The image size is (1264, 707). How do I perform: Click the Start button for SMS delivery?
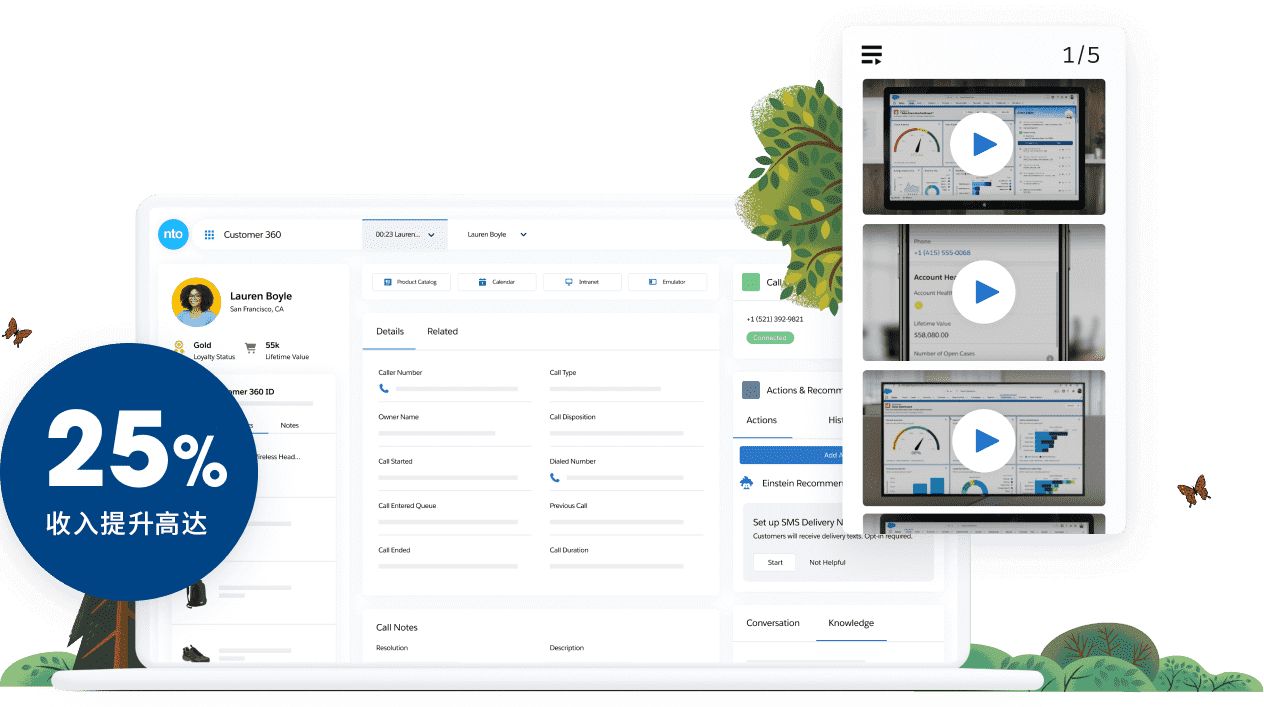coord(775,562)
